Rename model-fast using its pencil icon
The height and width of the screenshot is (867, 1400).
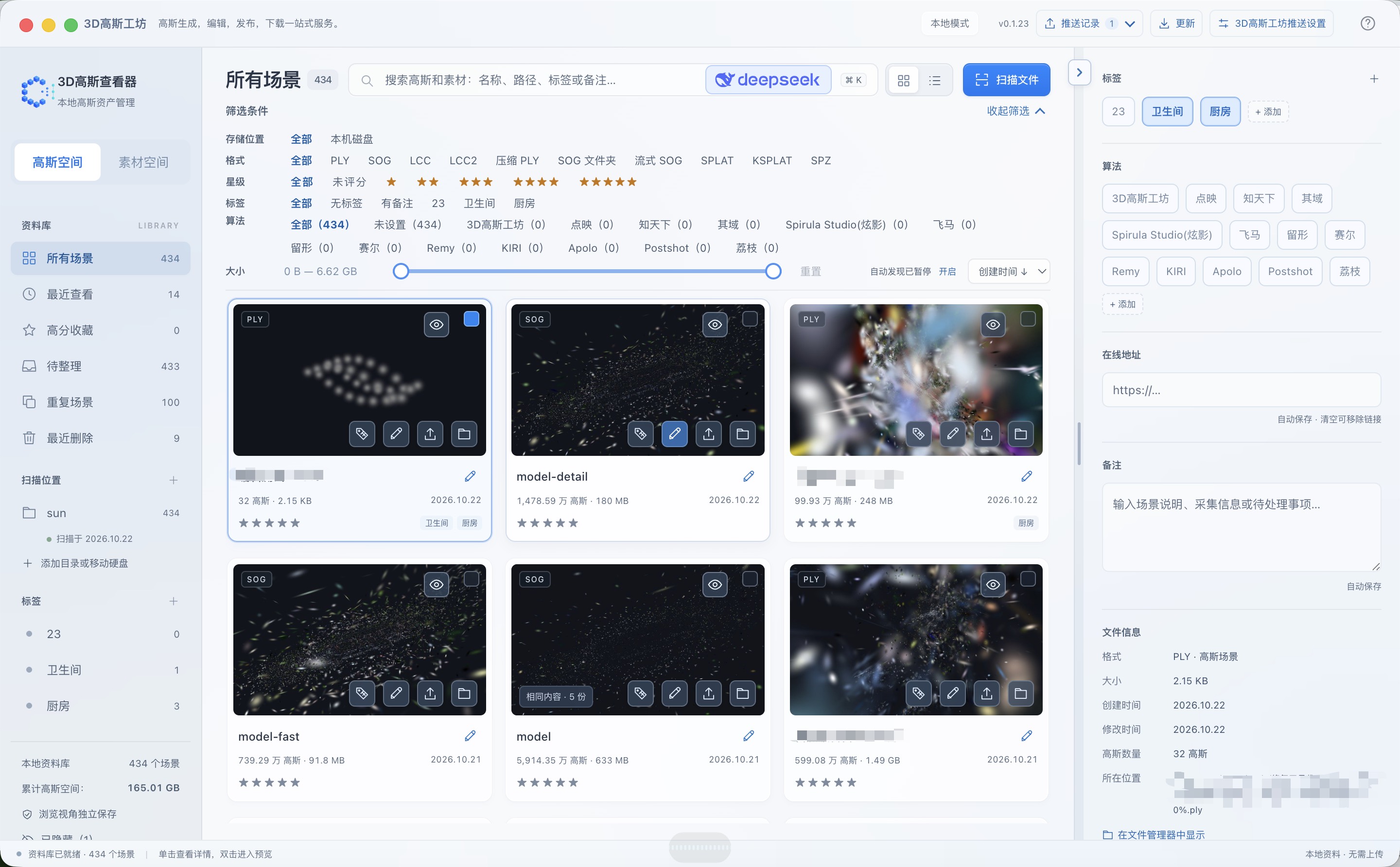tap(470, 736)
